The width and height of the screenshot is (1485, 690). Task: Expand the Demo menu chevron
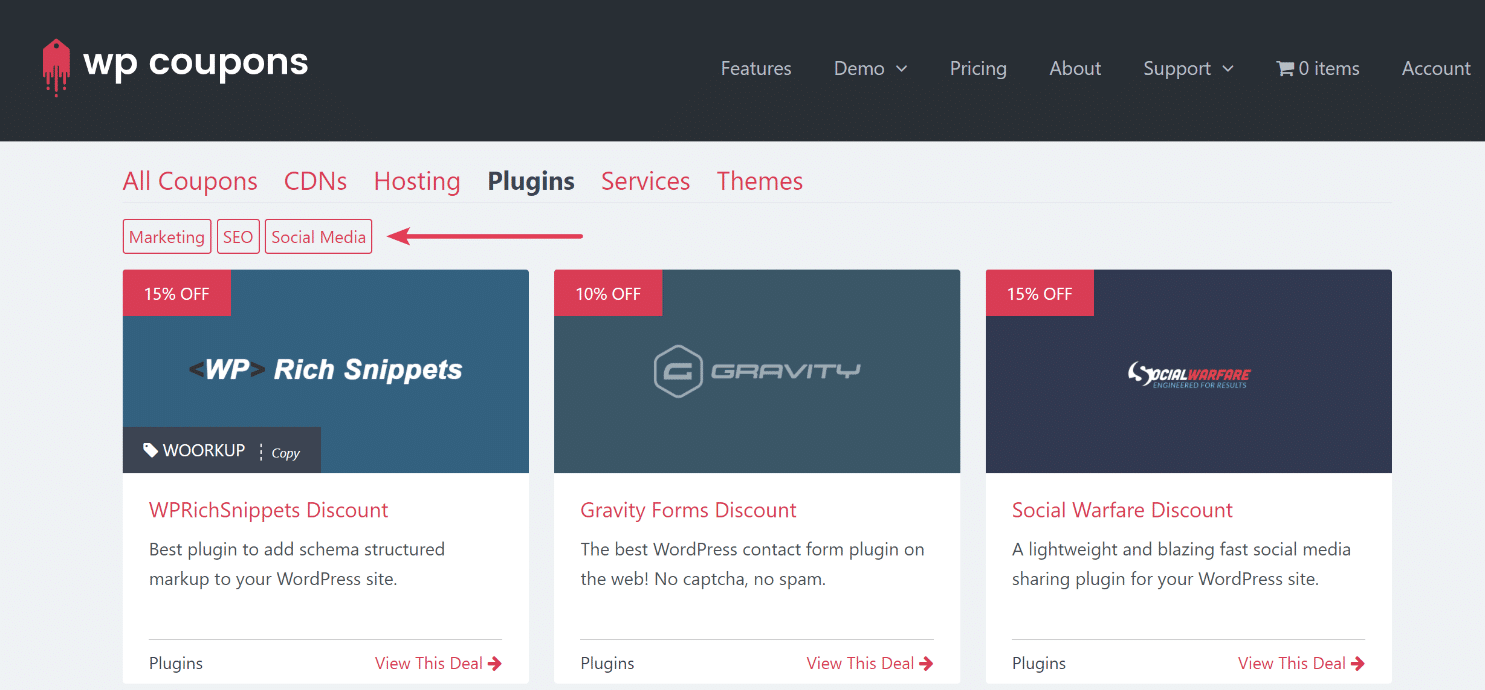tap(901, 69)
